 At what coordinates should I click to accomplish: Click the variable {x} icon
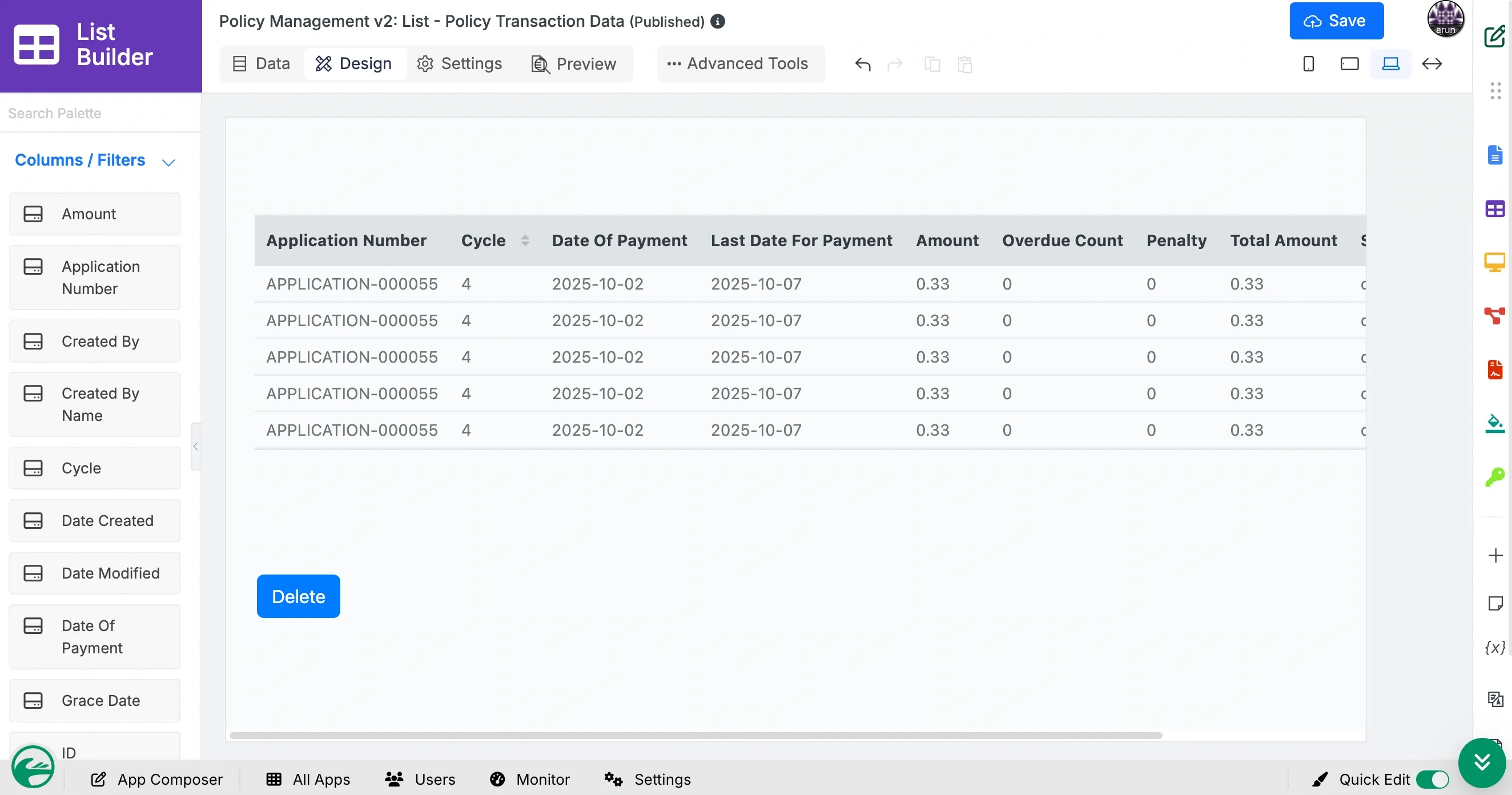pyautogui.click(x=1494, y=647)
